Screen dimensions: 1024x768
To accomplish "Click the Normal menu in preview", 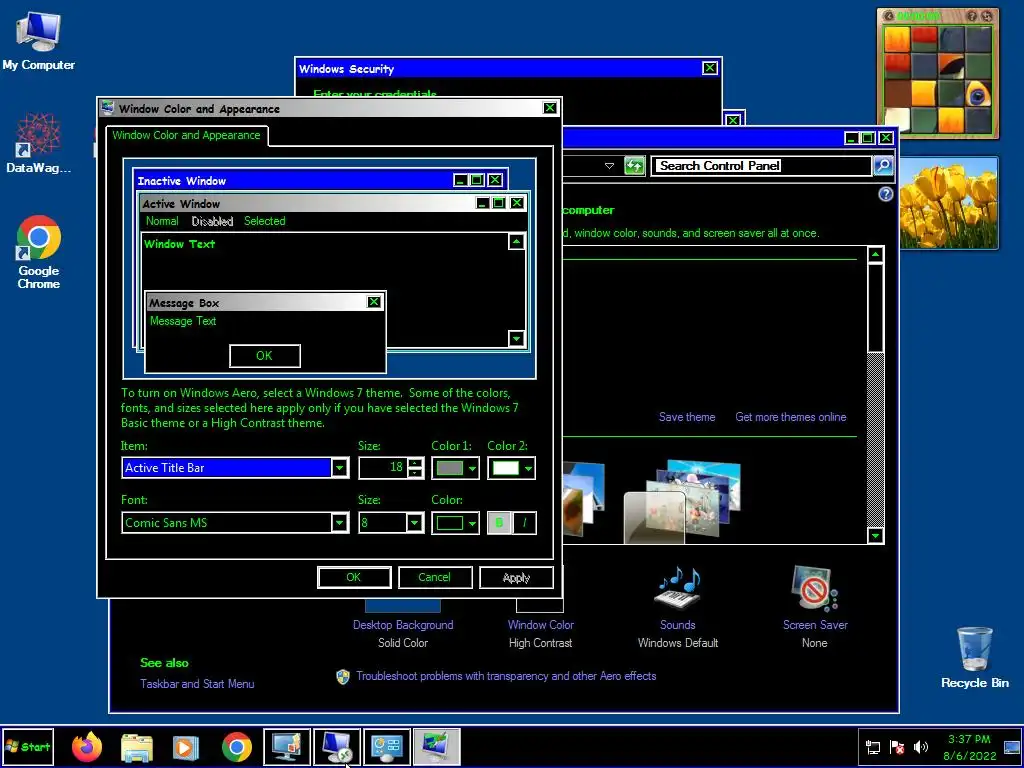I will 162,221.
